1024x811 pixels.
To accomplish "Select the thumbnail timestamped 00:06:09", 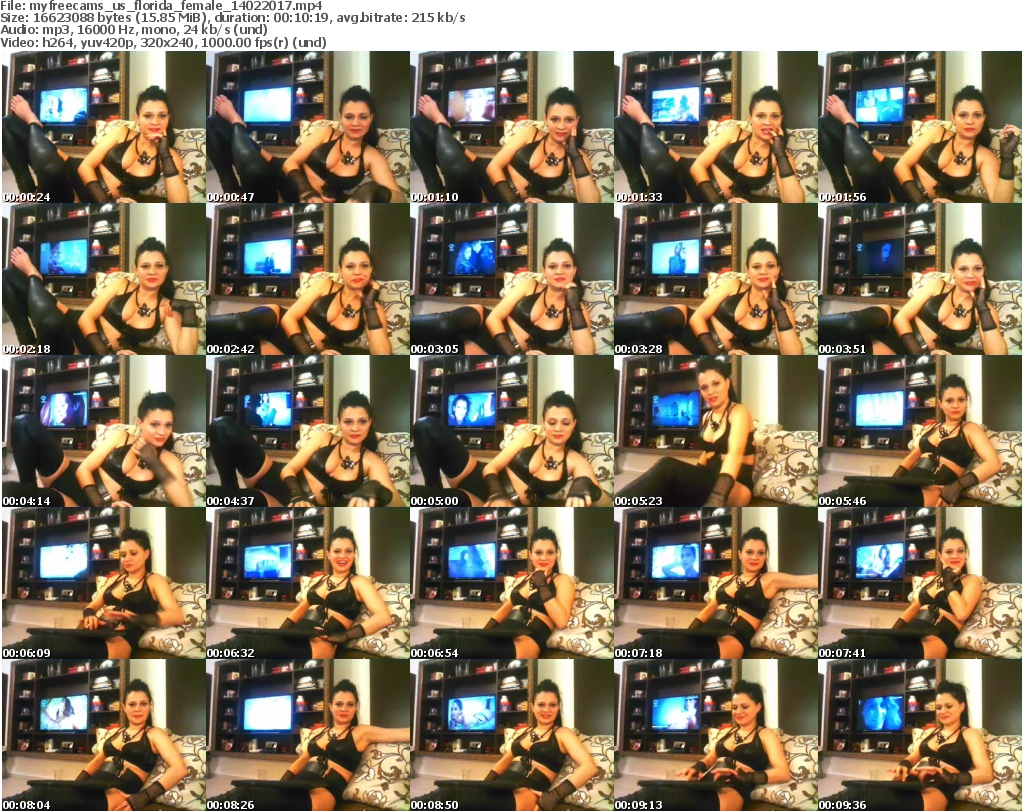I will click(104, 584).
